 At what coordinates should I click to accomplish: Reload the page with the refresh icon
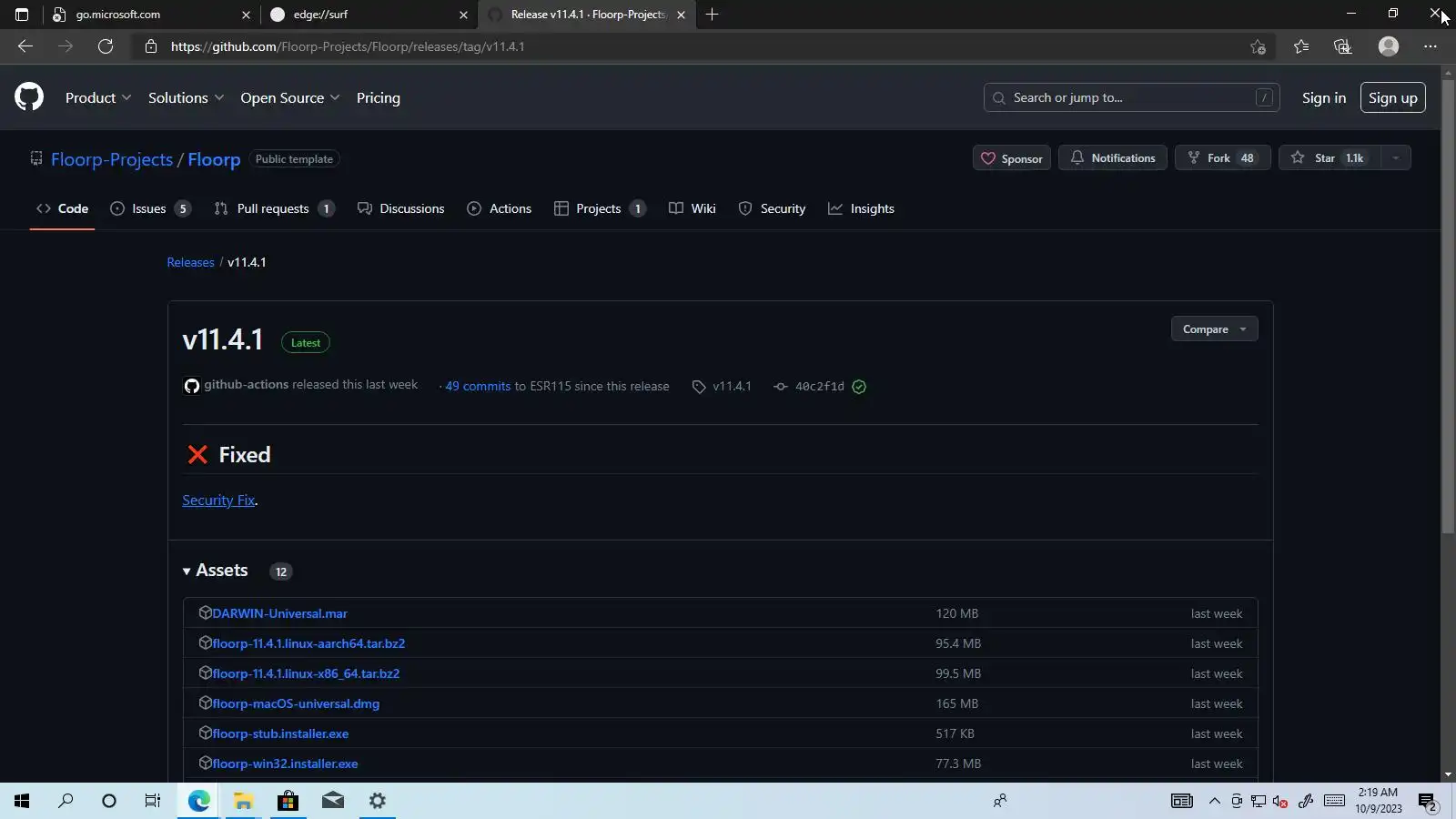106,46
